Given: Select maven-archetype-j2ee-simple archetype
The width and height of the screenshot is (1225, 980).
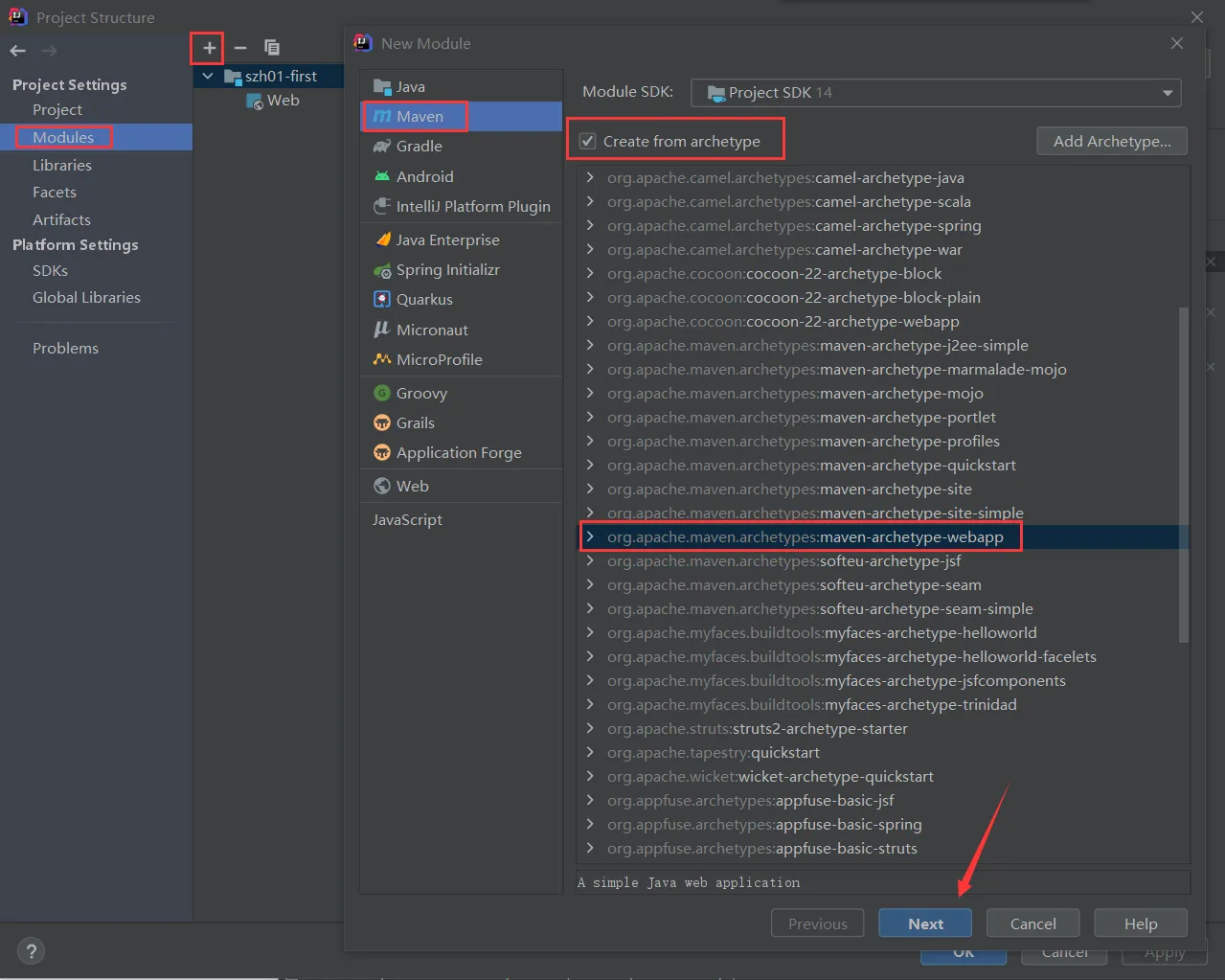Looking at the screenshot, I should (817, 345).
